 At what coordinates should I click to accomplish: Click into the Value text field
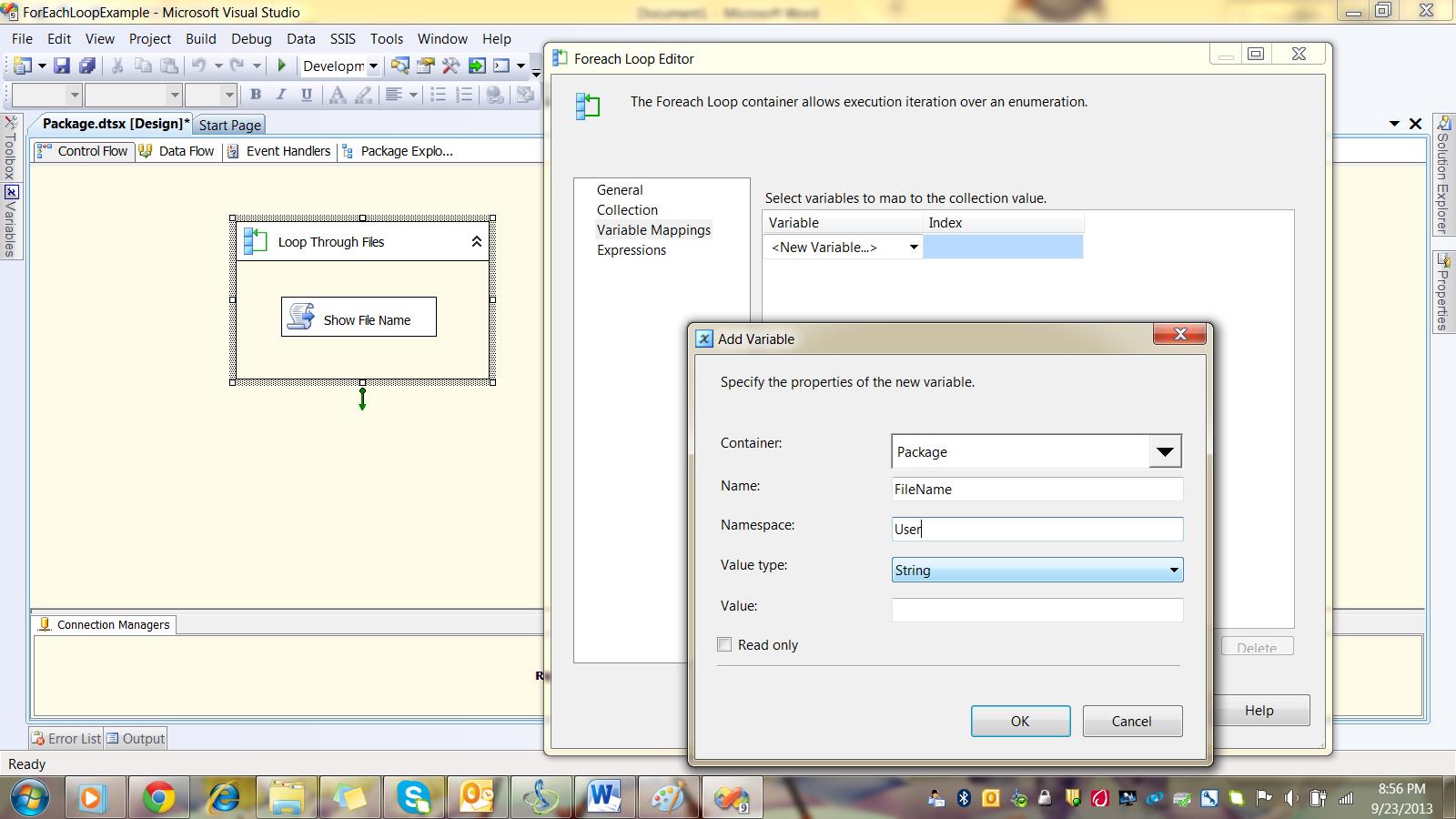click(x=1036, y=610)
